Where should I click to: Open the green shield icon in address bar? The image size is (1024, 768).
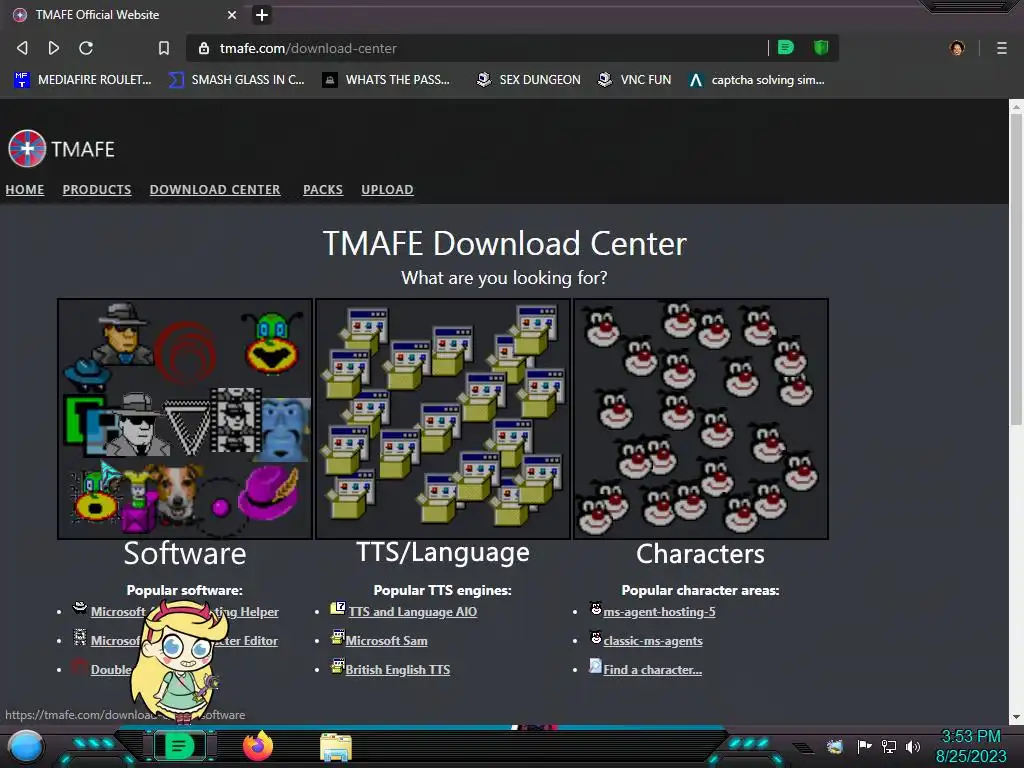point(821,47)
